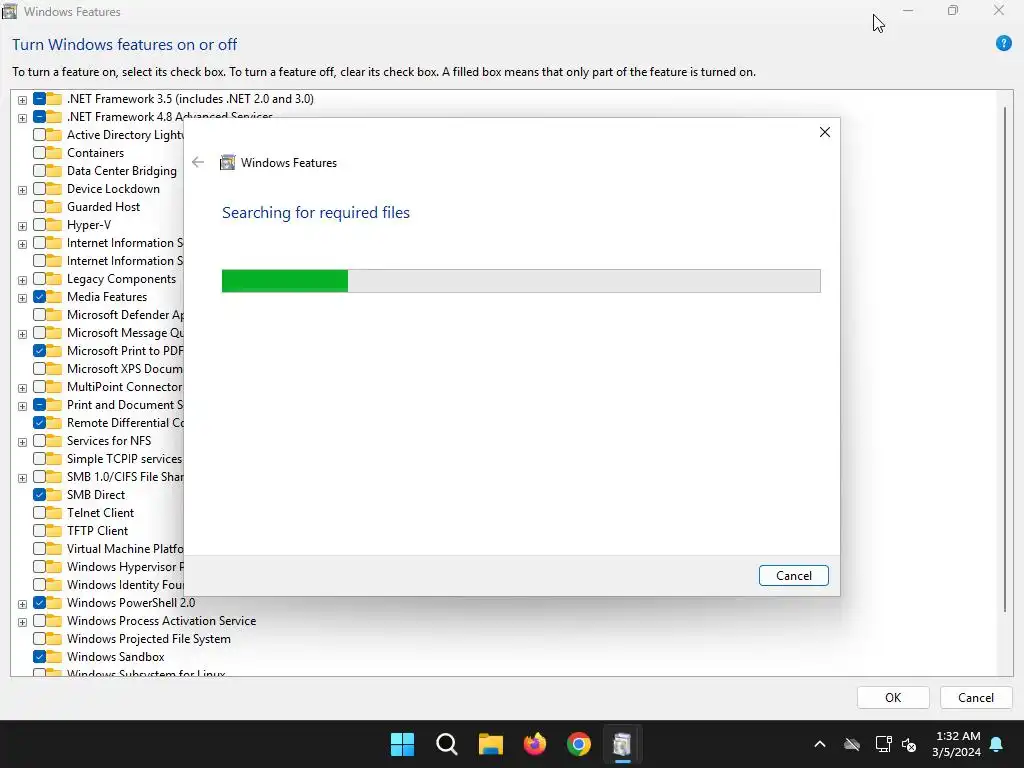
Task: Click the folder icon beside Guarded Host
Action: [54, 207]
